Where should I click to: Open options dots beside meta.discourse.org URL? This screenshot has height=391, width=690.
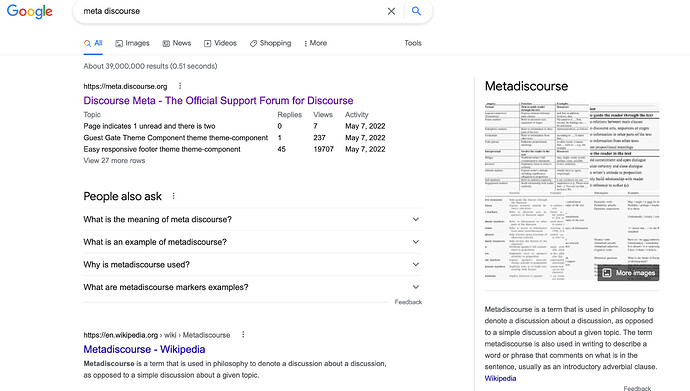[x=180, y=86]
